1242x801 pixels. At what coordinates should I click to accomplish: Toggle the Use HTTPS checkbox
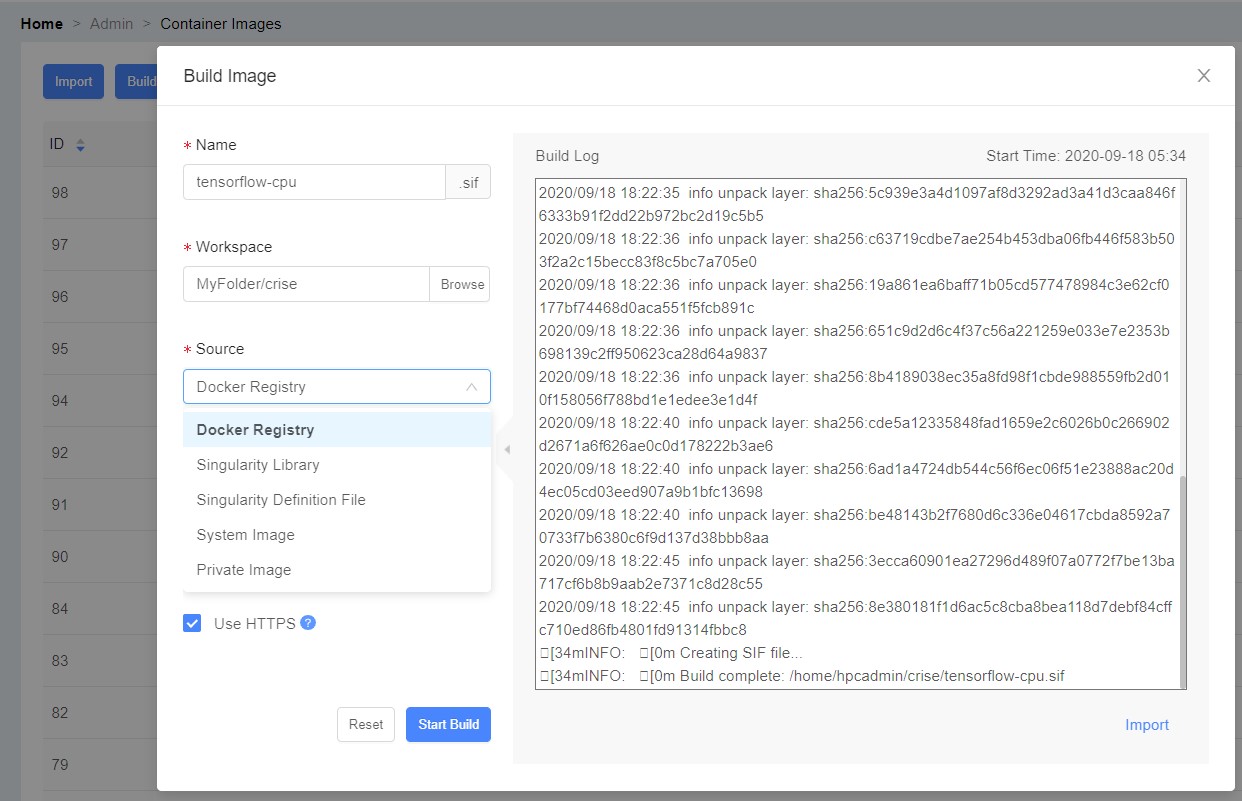coord(192,624)
